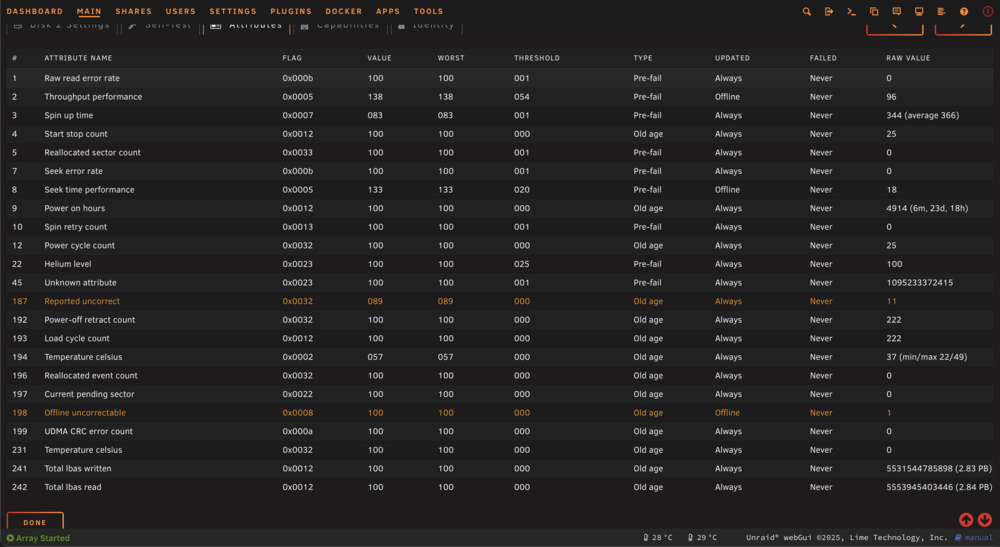1000x547 pixels.
Task: Click the logout icon in header
Action: (x=829, y=11)
